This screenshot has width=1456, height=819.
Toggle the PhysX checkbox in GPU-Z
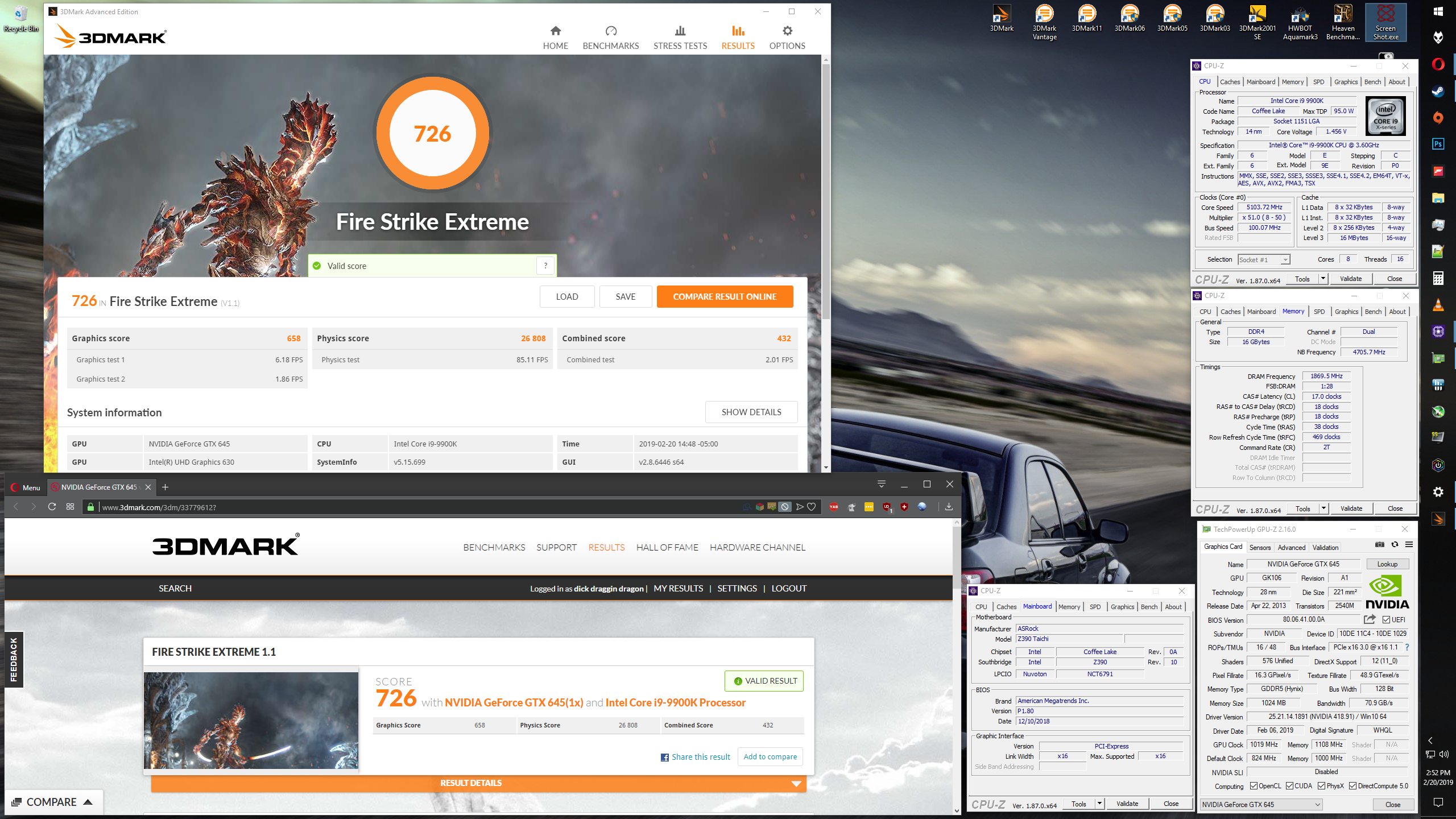[1321, 786]
